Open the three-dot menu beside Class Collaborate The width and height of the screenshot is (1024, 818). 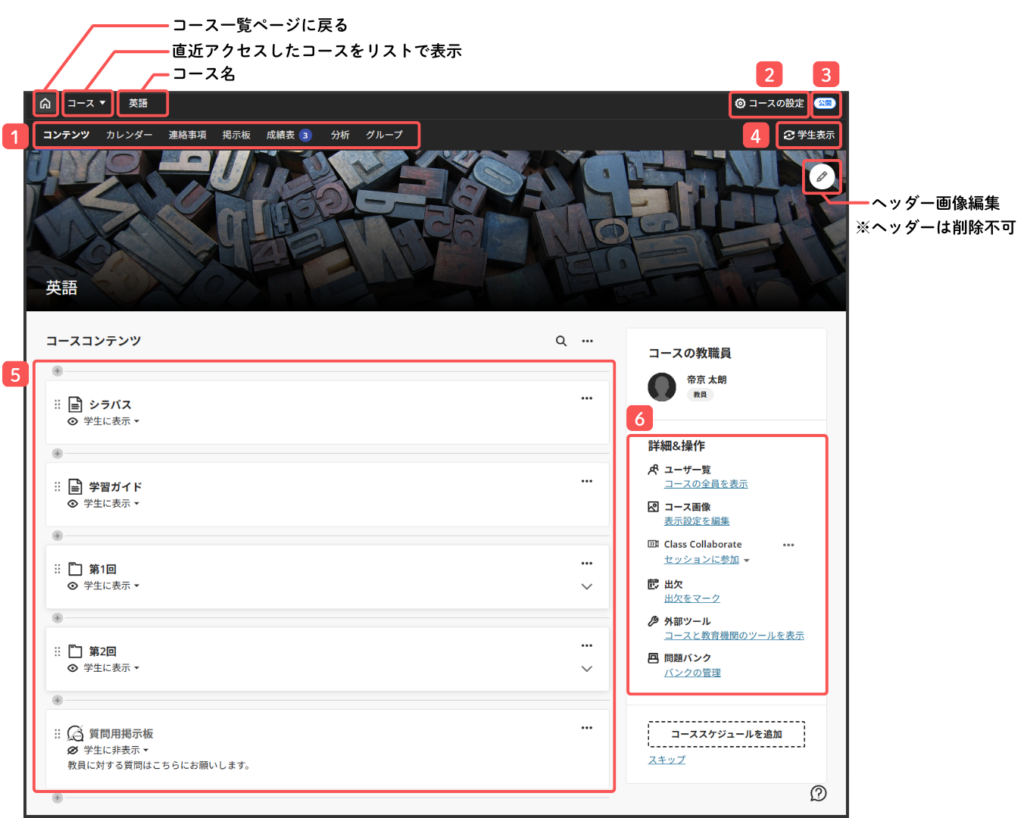788,545
